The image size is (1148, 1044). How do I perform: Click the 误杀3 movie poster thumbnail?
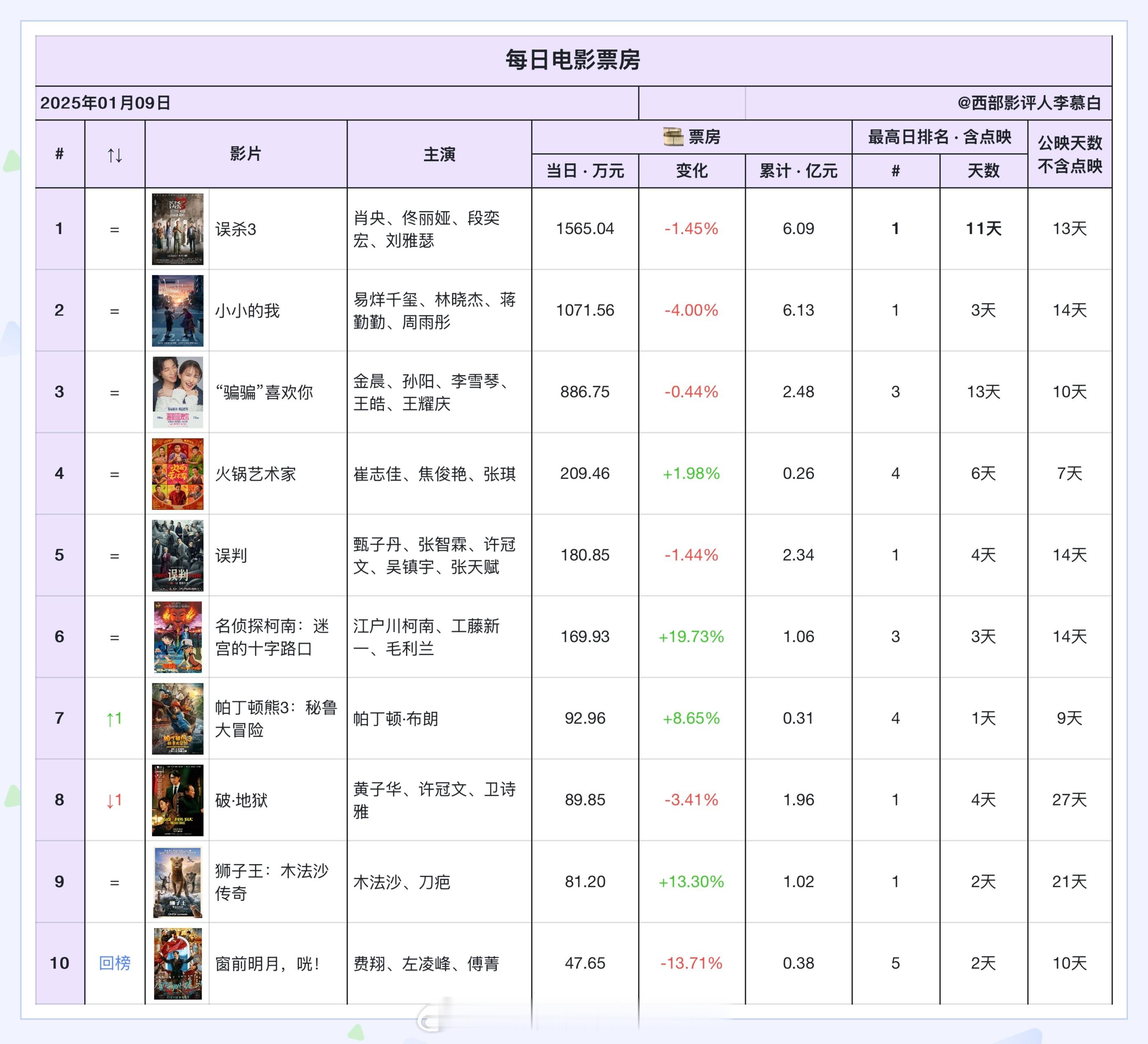click(178, 229)
